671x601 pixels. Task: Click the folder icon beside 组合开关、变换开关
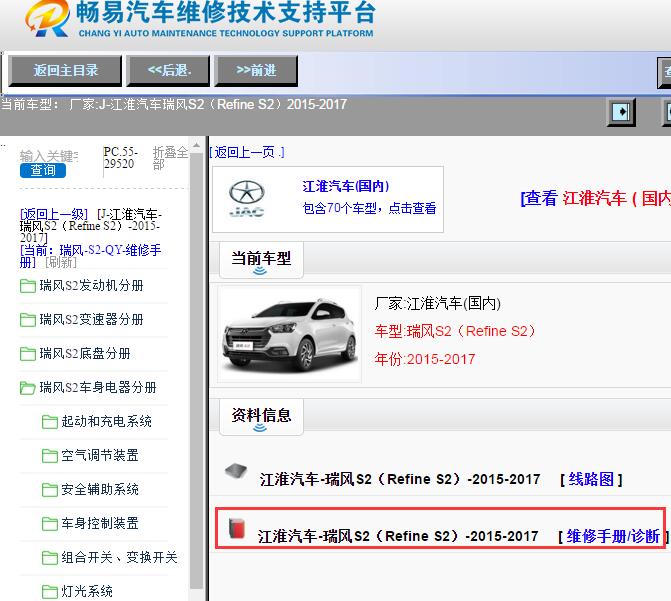50,558
